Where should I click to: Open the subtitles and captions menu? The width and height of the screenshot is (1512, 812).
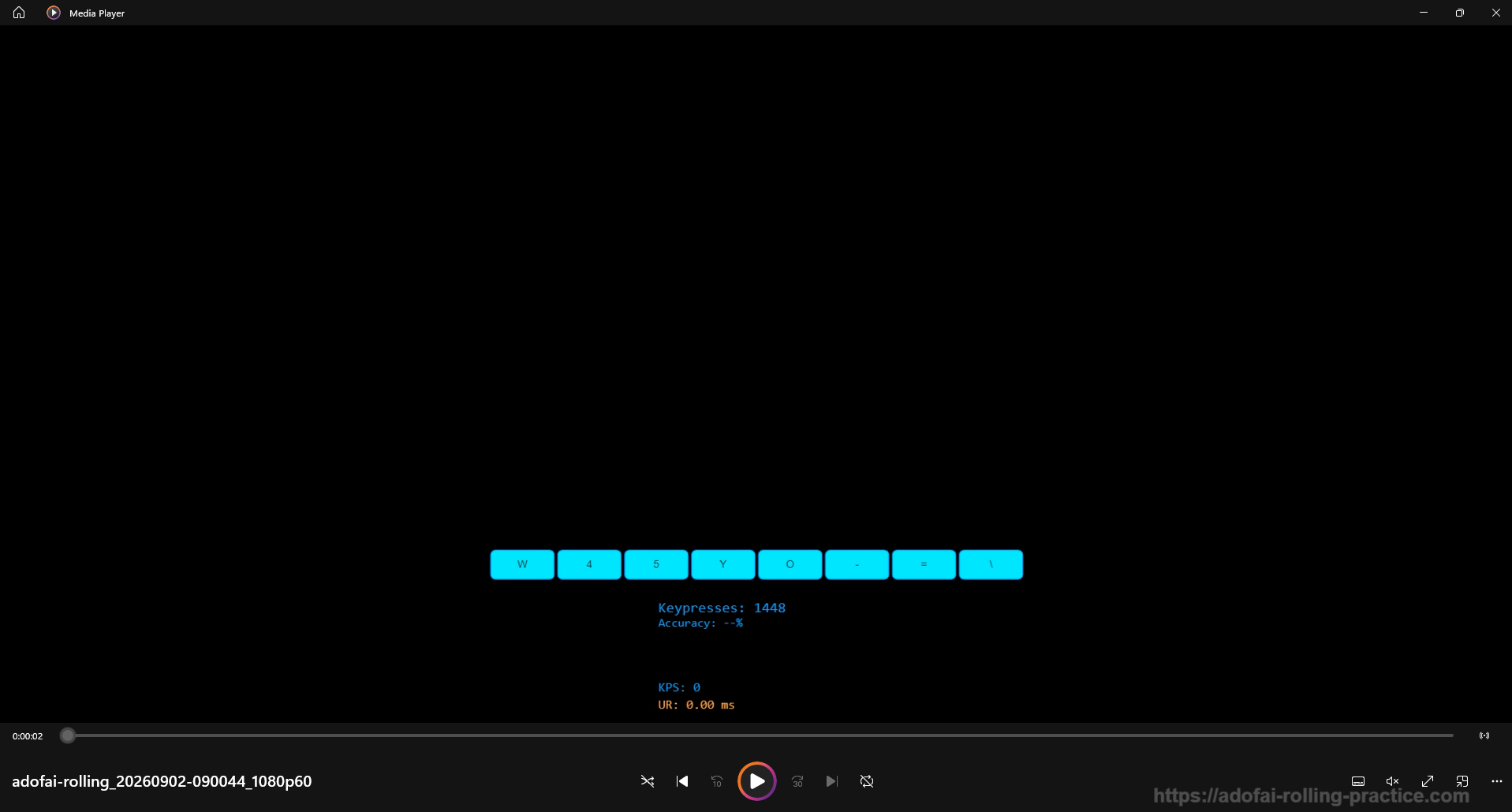[x=1358, y=781]
